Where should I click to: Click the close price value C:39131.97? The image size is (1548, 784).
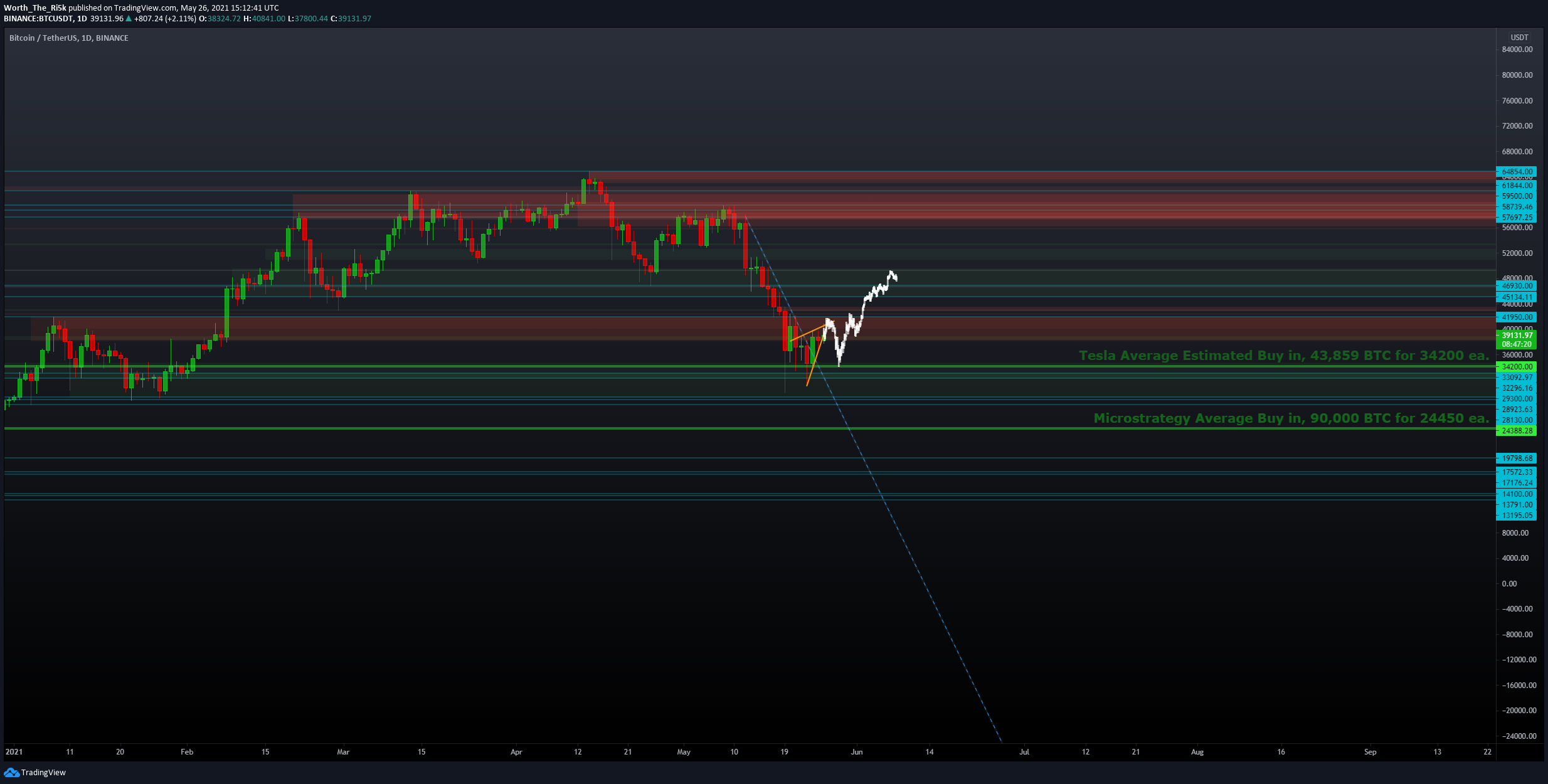(351, 19)
